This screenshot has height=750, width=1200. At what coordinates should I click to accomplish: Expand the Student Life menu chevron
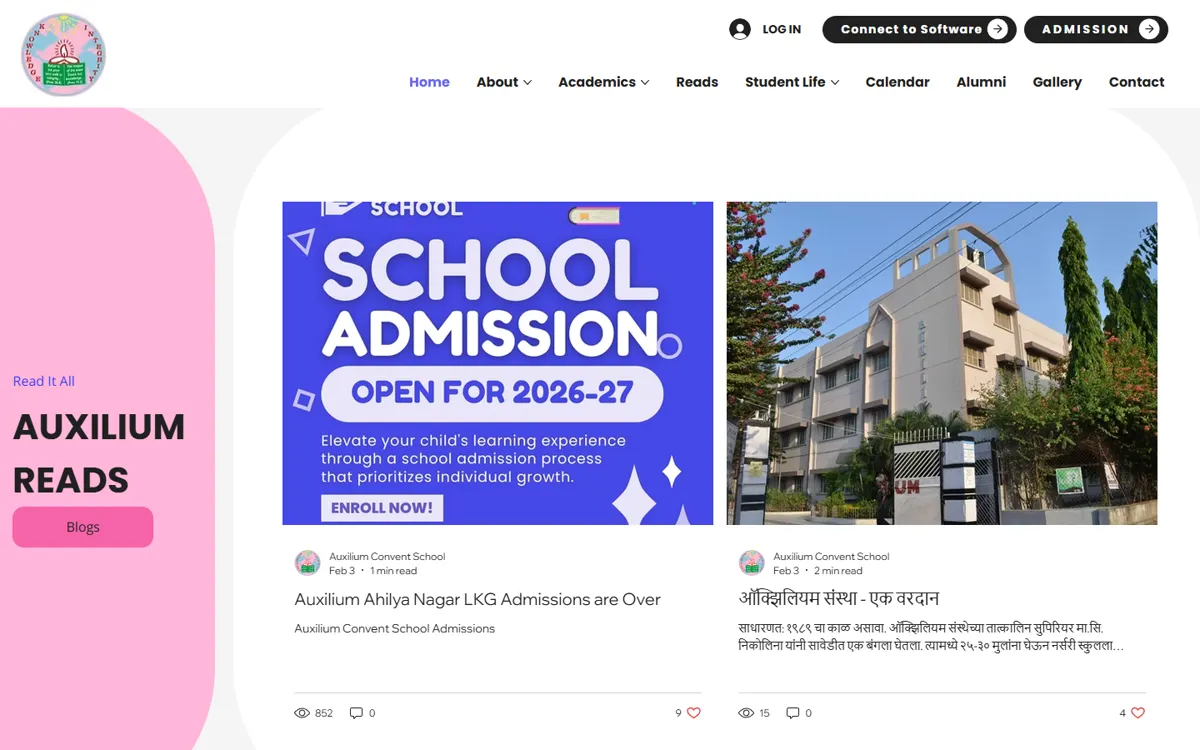(x=835, y=82)
